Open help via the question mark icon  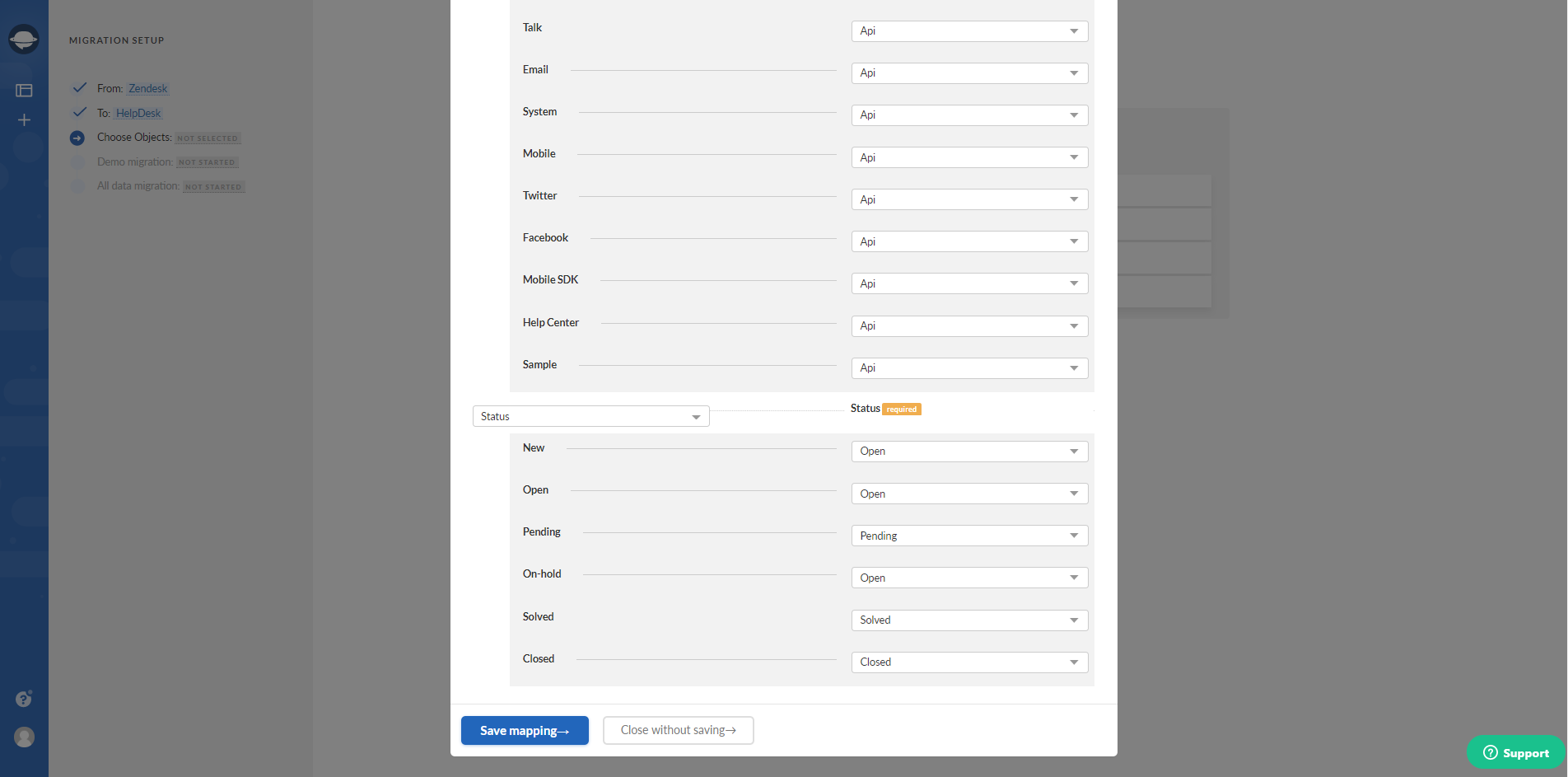24,699
